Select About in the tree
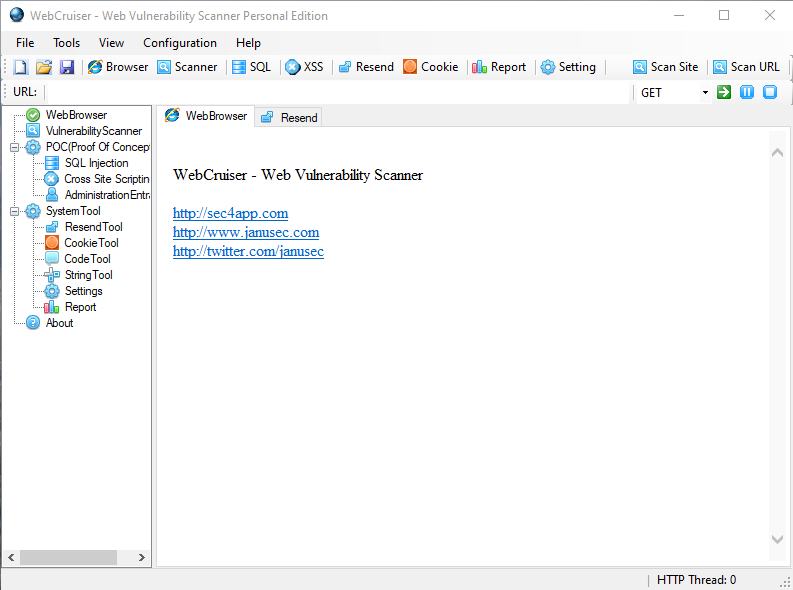 tap(60, 323)
